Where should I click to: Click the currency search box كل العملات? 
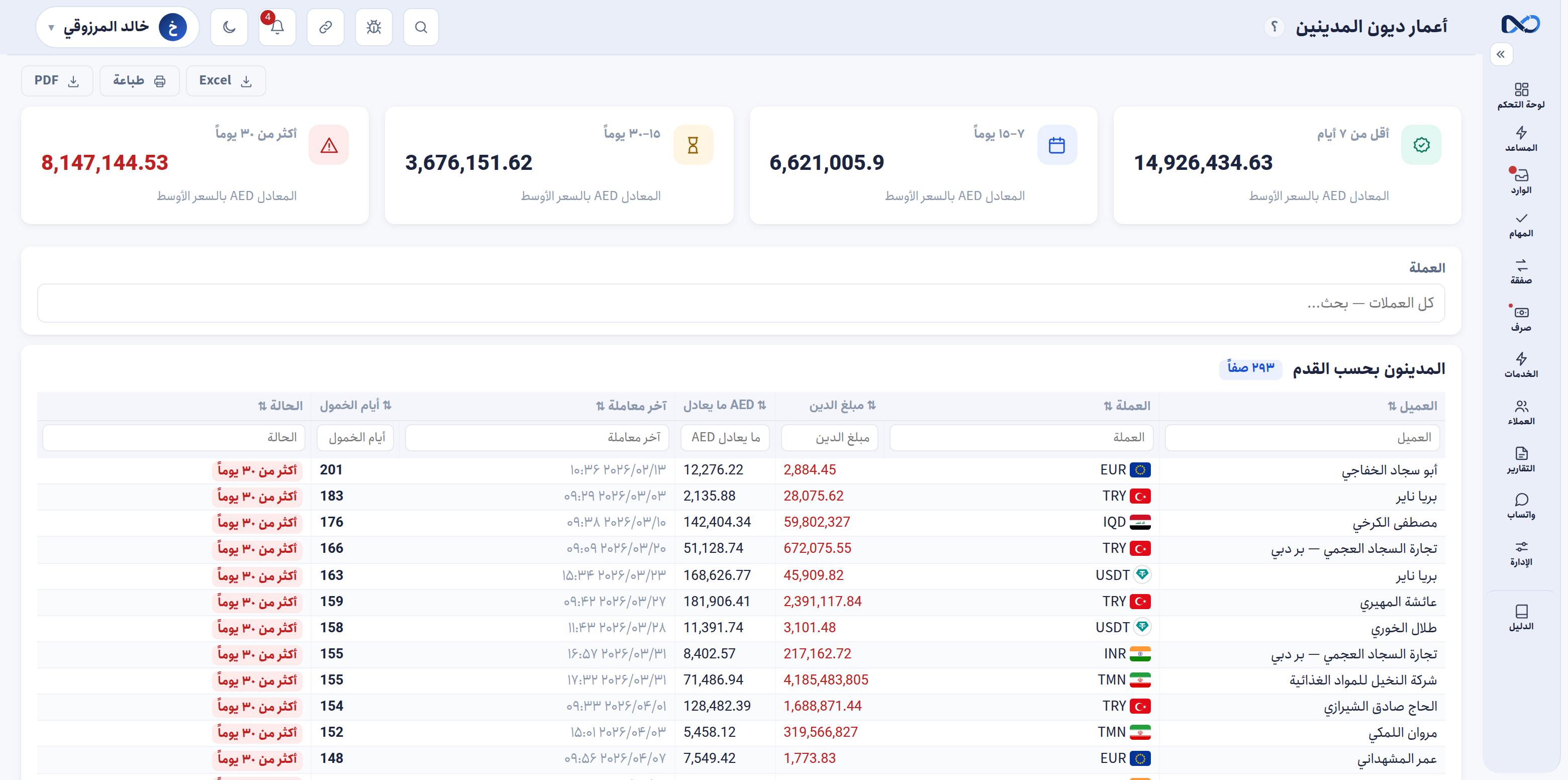pos(741,303)
